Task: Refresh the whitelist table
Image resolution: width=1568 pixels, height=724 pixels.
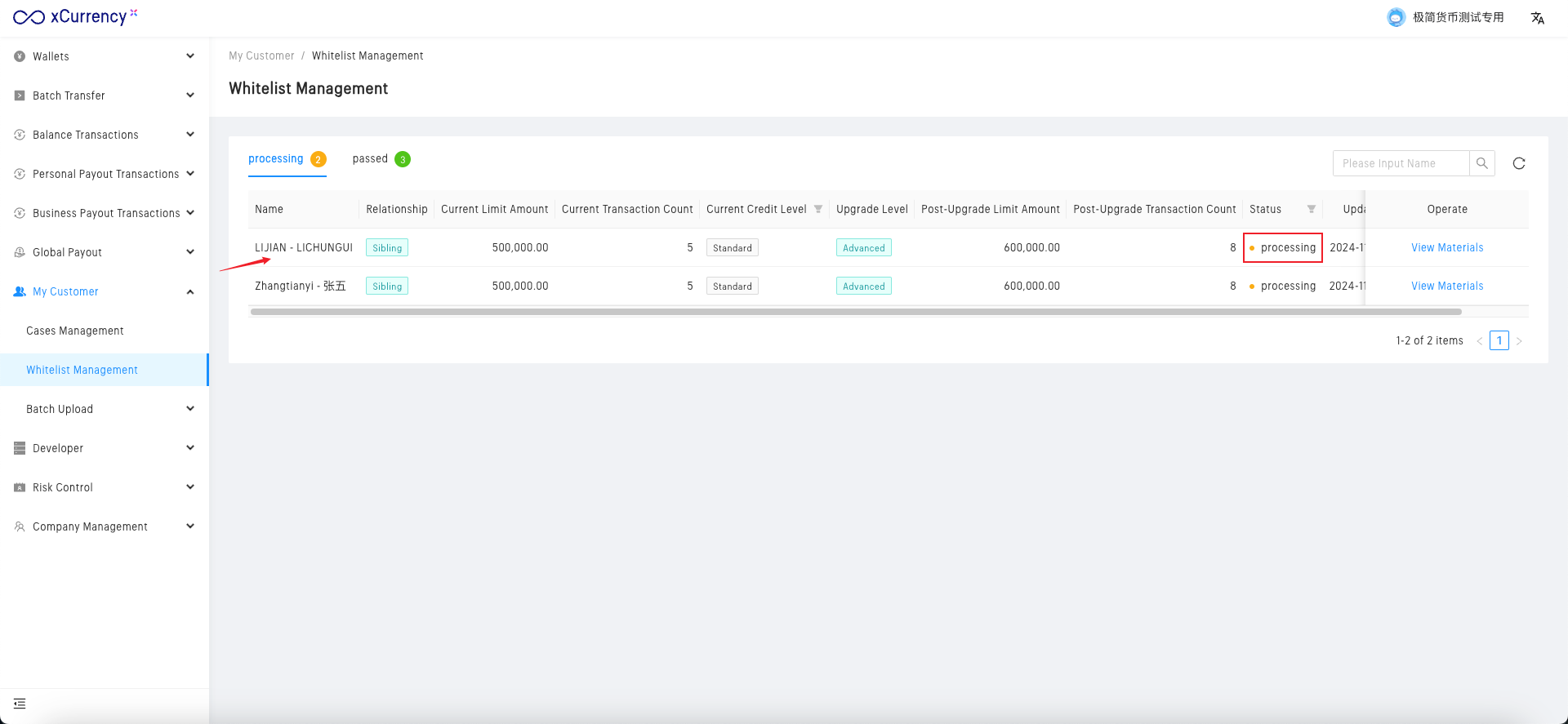Action: tap(1519, 163)
